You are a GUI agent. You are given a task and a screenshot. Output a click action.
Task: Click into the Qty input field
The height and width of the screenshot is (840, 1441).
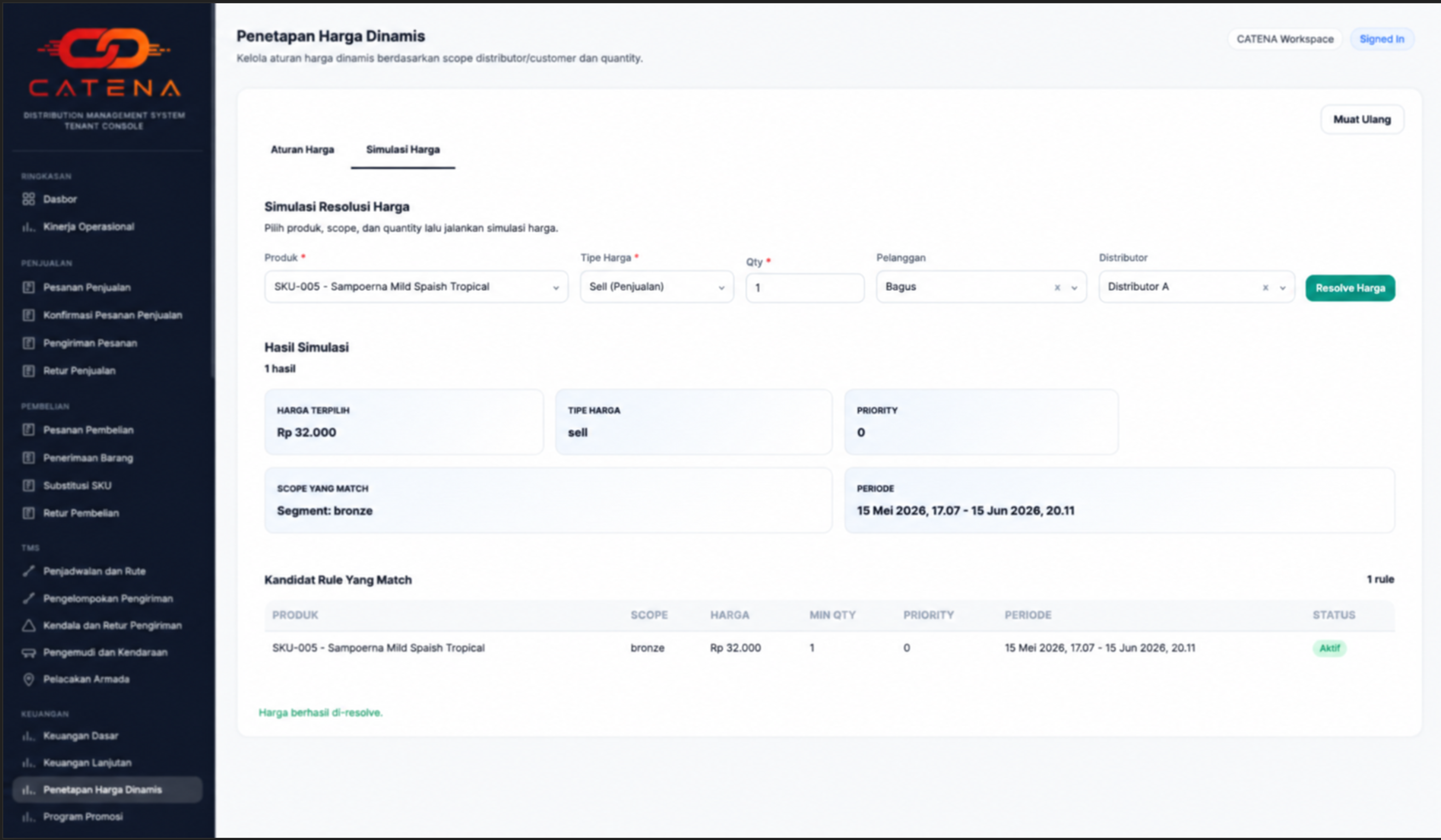coord(805,288)
